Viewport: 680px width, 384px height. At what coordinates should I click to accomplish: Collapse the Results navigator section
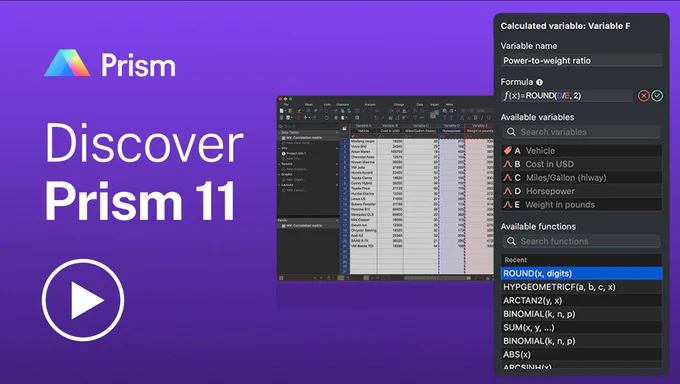point(279,164)
